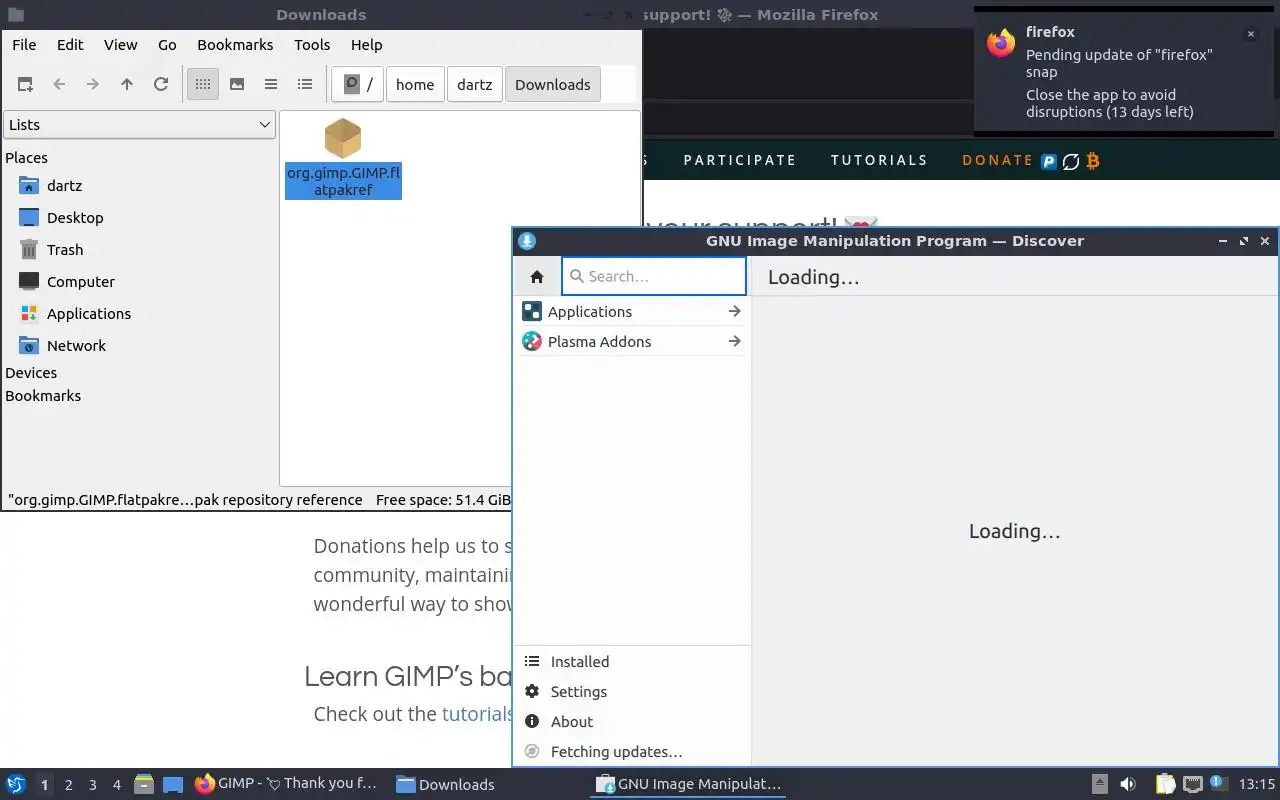This screenshot has height=800, width=1280.
Task: Expand Applications arrow in Discover
Action: coord(734,312)
